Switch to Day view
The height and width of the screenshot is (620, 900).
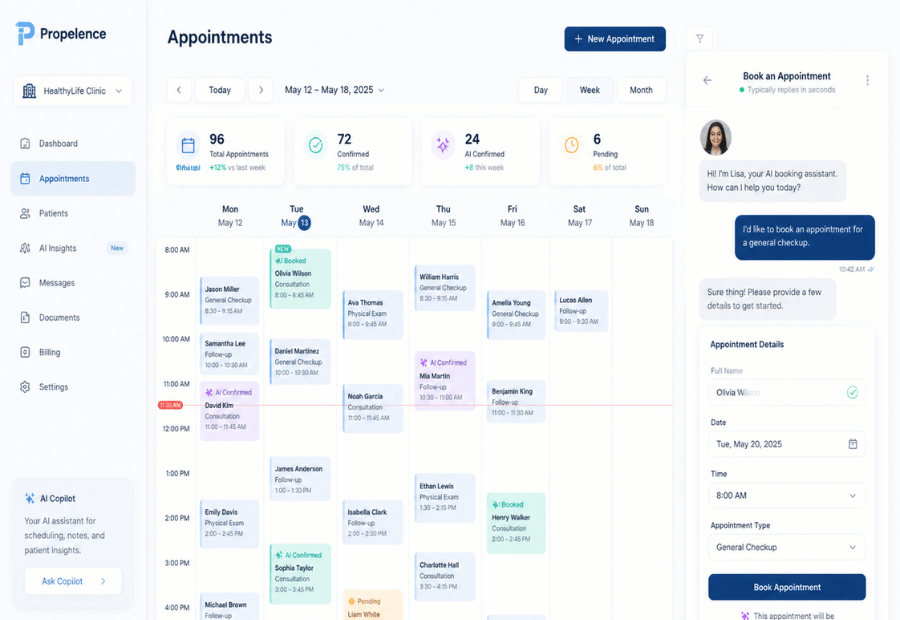tap(541, 90)
